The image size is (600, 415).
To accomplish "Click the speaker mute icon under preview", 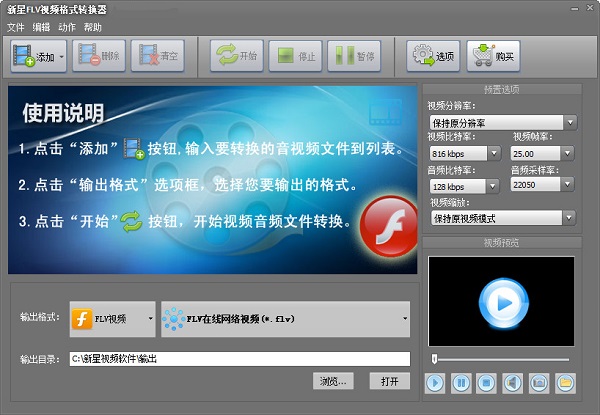I will pos(513,382).
